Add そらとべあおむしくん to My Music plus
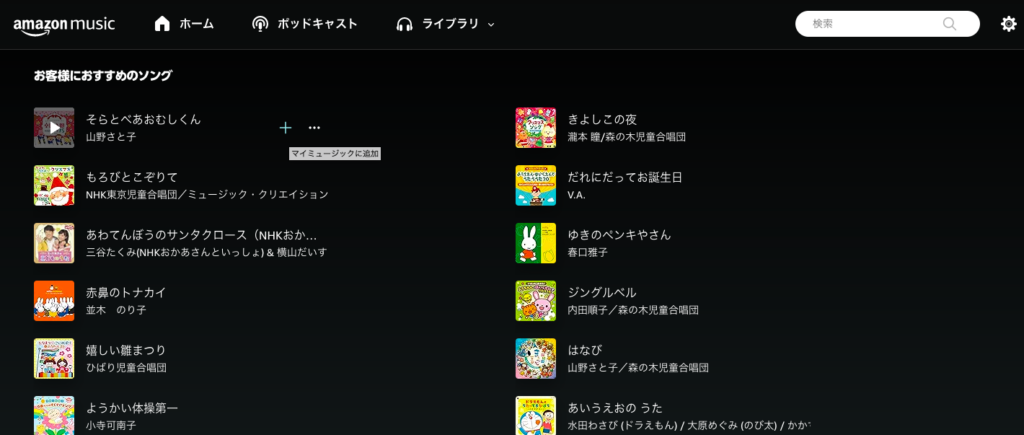 [285, 127]
